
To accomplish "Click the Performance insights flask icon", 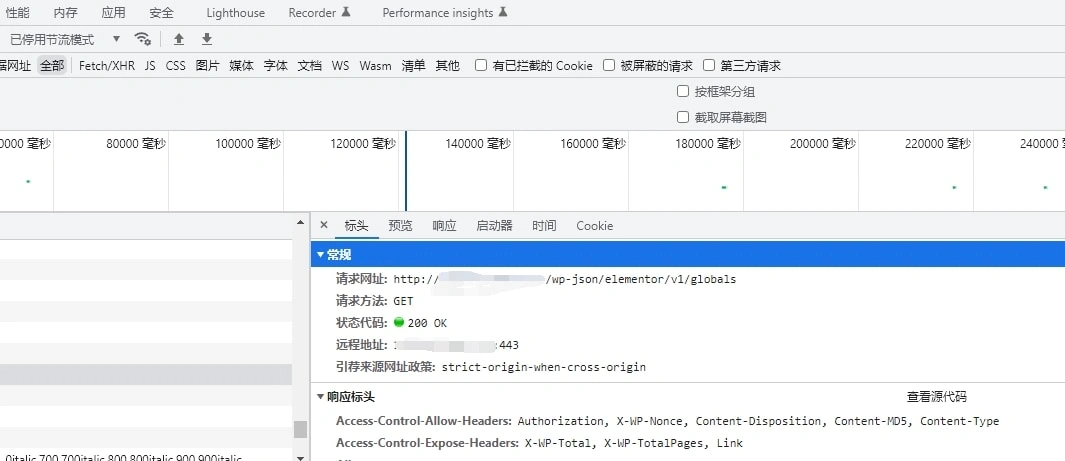I will 503,13.
